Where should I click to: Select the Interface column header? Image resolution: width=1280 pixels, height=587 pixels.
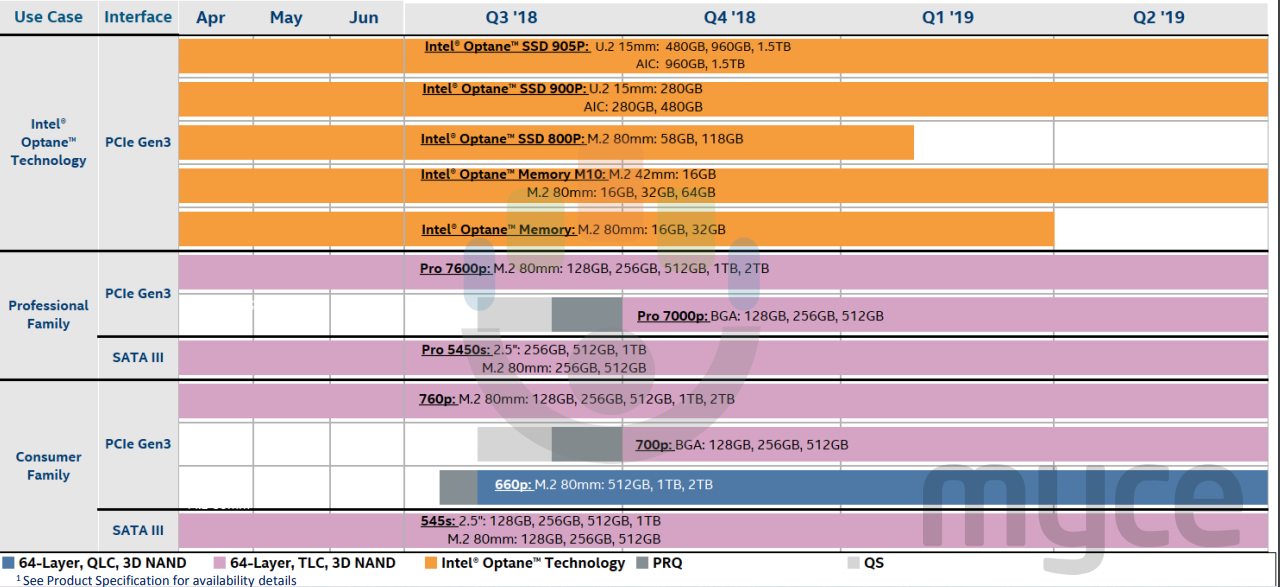click(x=138, y=16)
